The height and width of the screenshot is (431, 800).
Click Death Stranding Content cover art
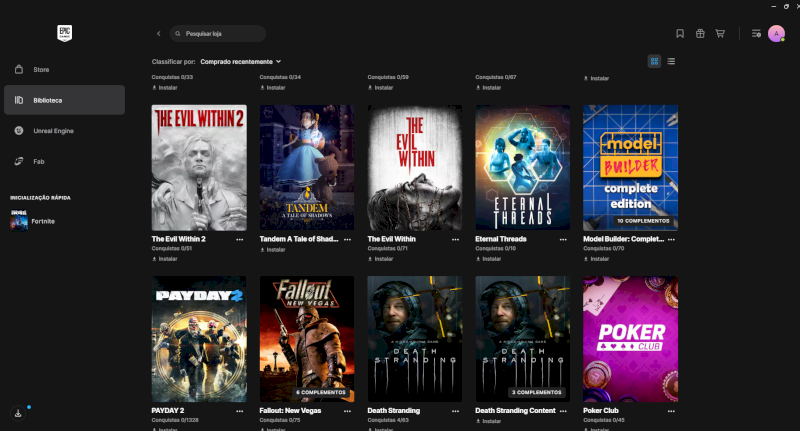[522, 339]
